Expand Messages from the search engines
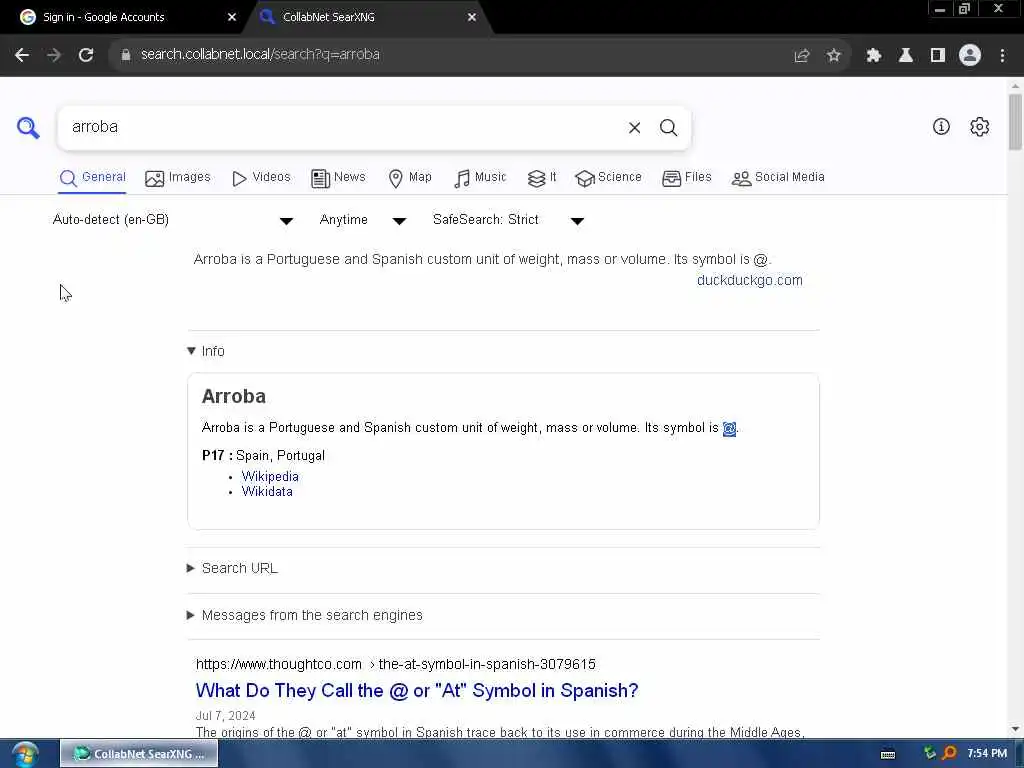 point(305,615)
